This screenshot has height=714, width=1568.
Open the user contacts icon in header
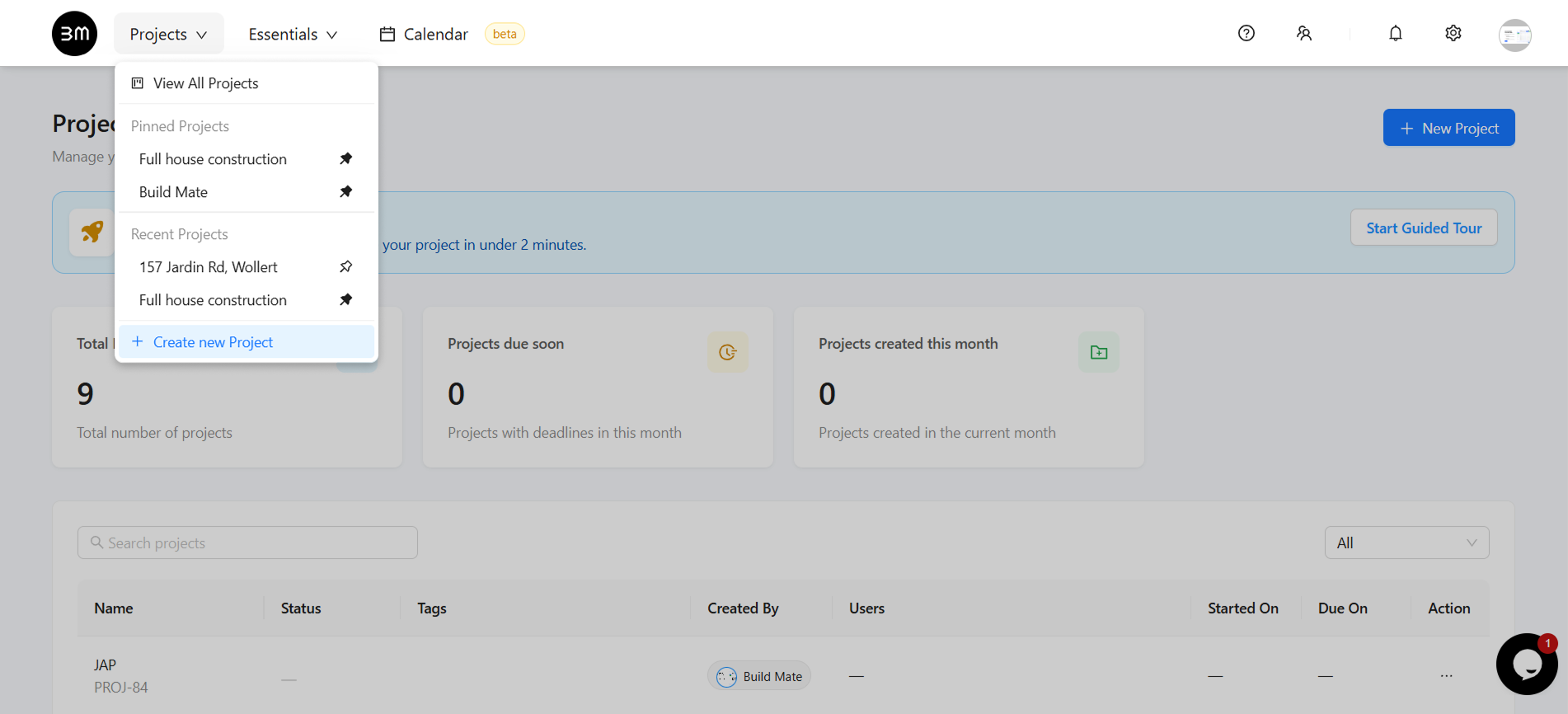coord(1304,33)
